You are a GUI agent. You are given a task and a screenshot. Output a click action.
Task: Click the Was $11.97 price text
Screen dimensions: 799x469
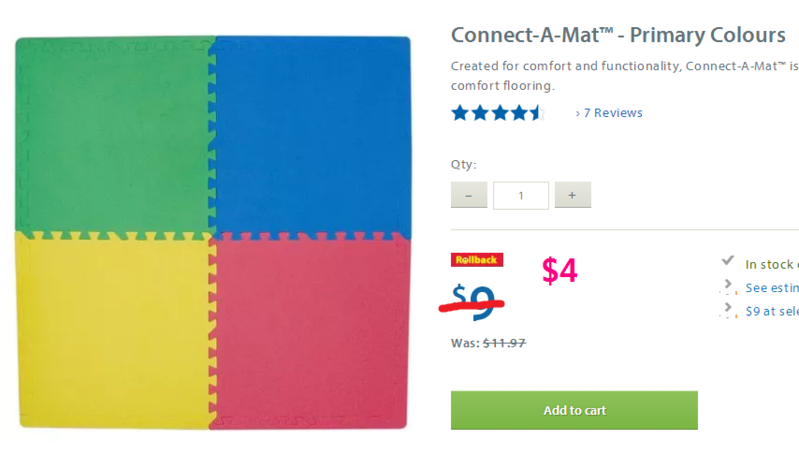point(489,343)
